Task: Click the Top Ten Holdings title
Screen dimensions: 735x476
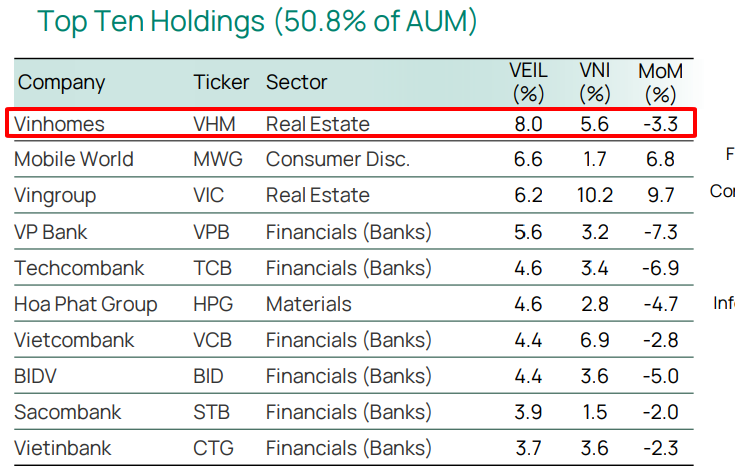Action: 257,22
